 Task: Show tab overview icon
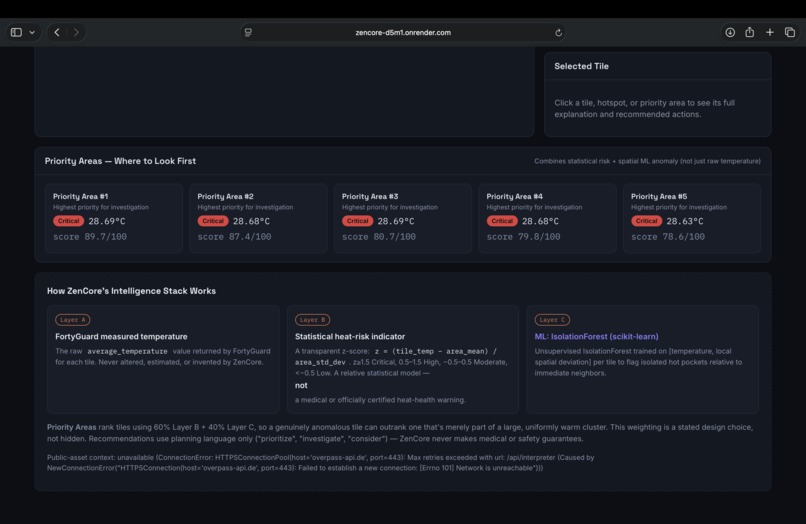tap(790, 32)
